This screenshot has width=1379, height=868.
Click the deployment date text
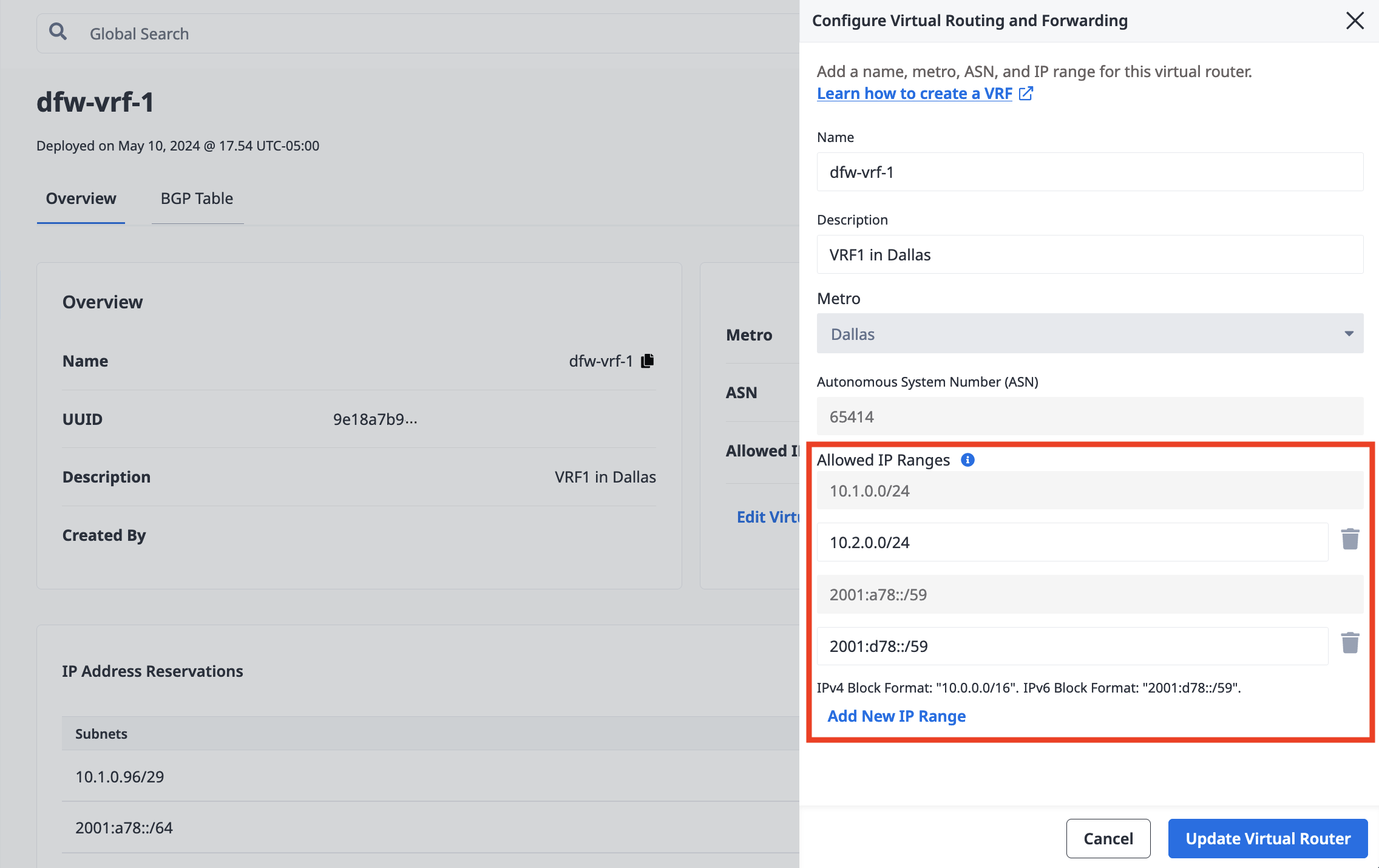178,146
